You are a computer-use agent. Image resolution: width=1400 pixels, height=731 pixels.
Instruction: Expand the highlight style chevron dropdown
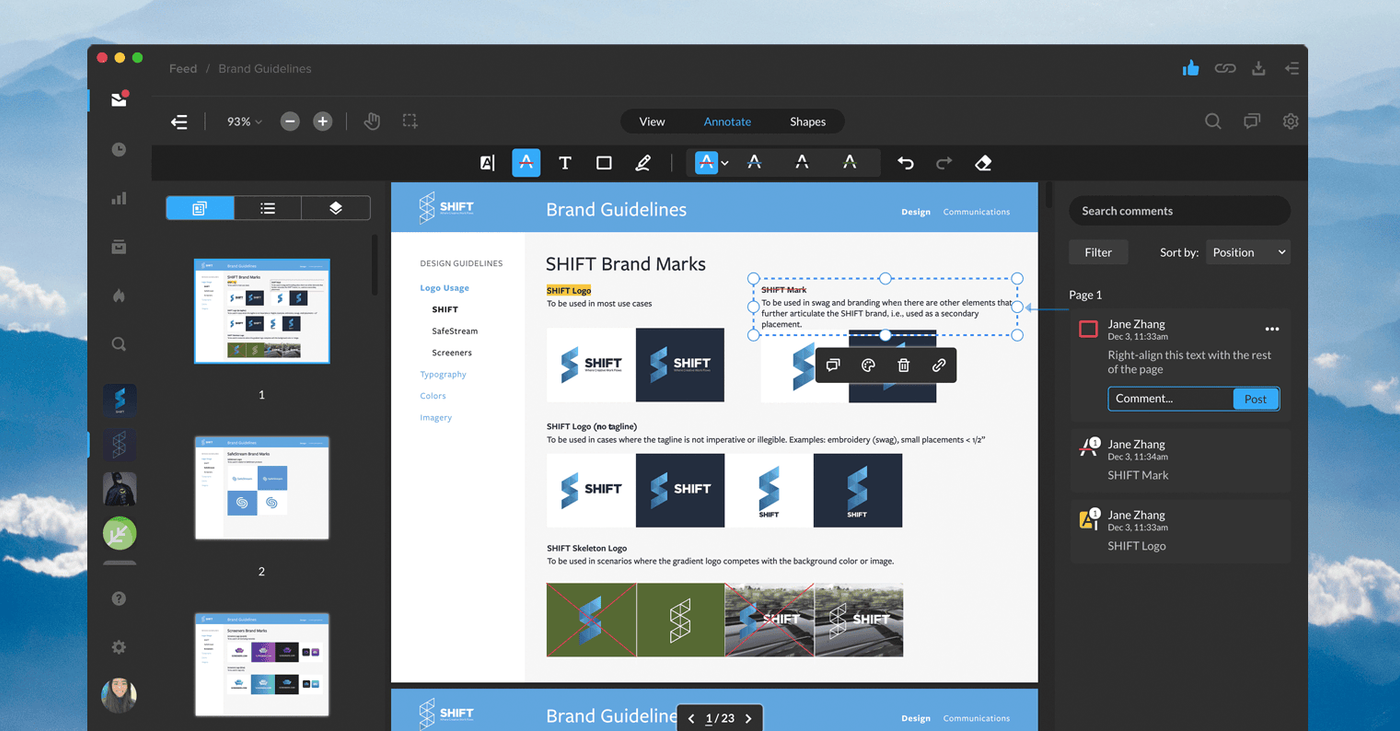tap(725, 163)
